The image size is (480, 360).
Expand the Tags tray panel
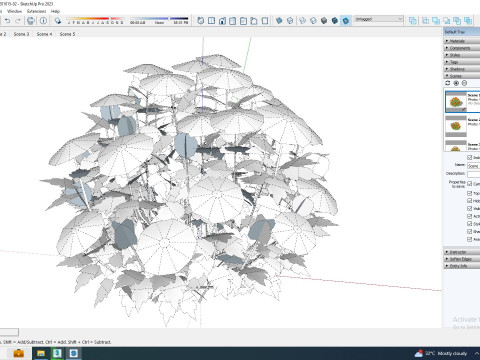point(462,62)
